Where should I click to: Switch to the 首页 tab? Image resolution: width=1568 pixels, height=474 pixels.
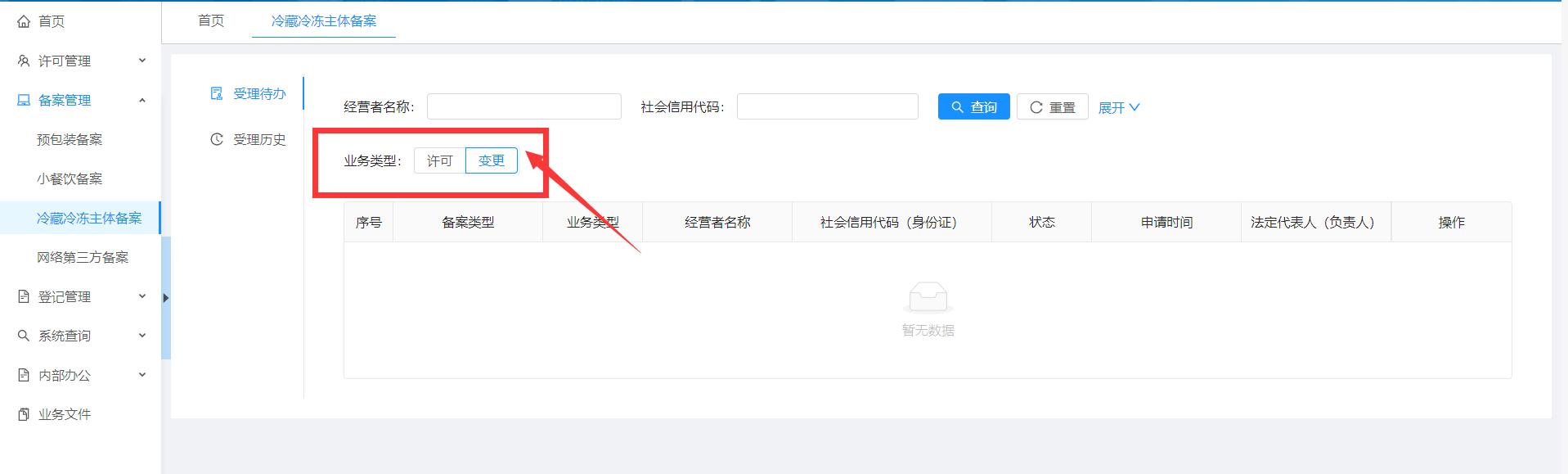[211, 20]
